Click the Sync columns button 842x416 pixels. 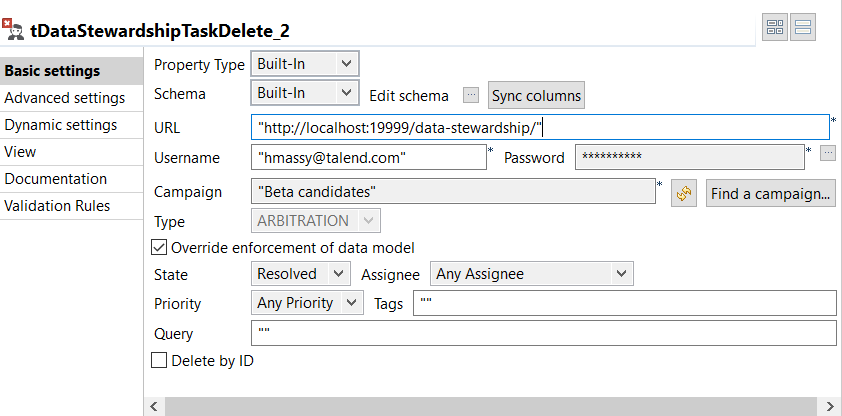[536, 95]
